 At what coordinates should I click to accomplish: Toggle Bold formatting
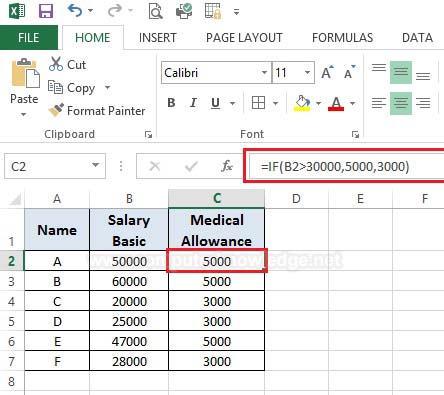click(171, 103)
